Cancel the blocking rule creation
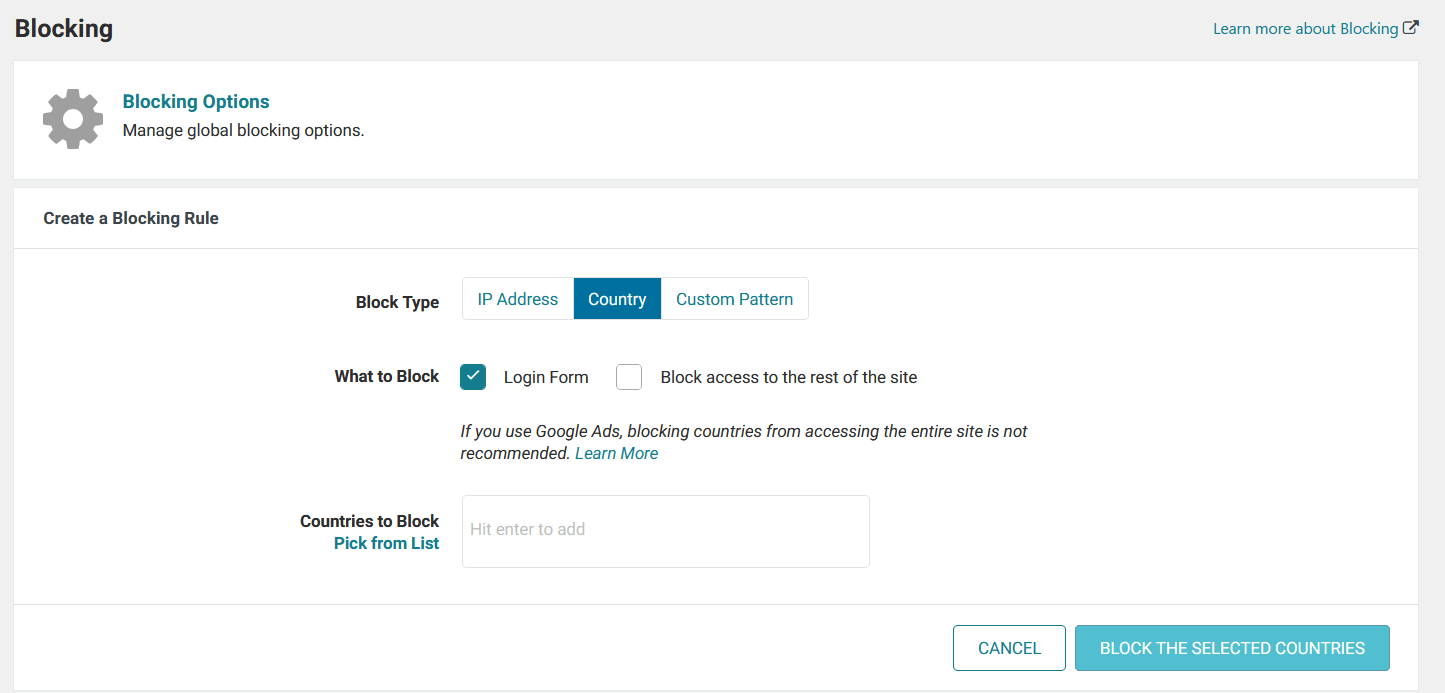 coord(1008,648)
